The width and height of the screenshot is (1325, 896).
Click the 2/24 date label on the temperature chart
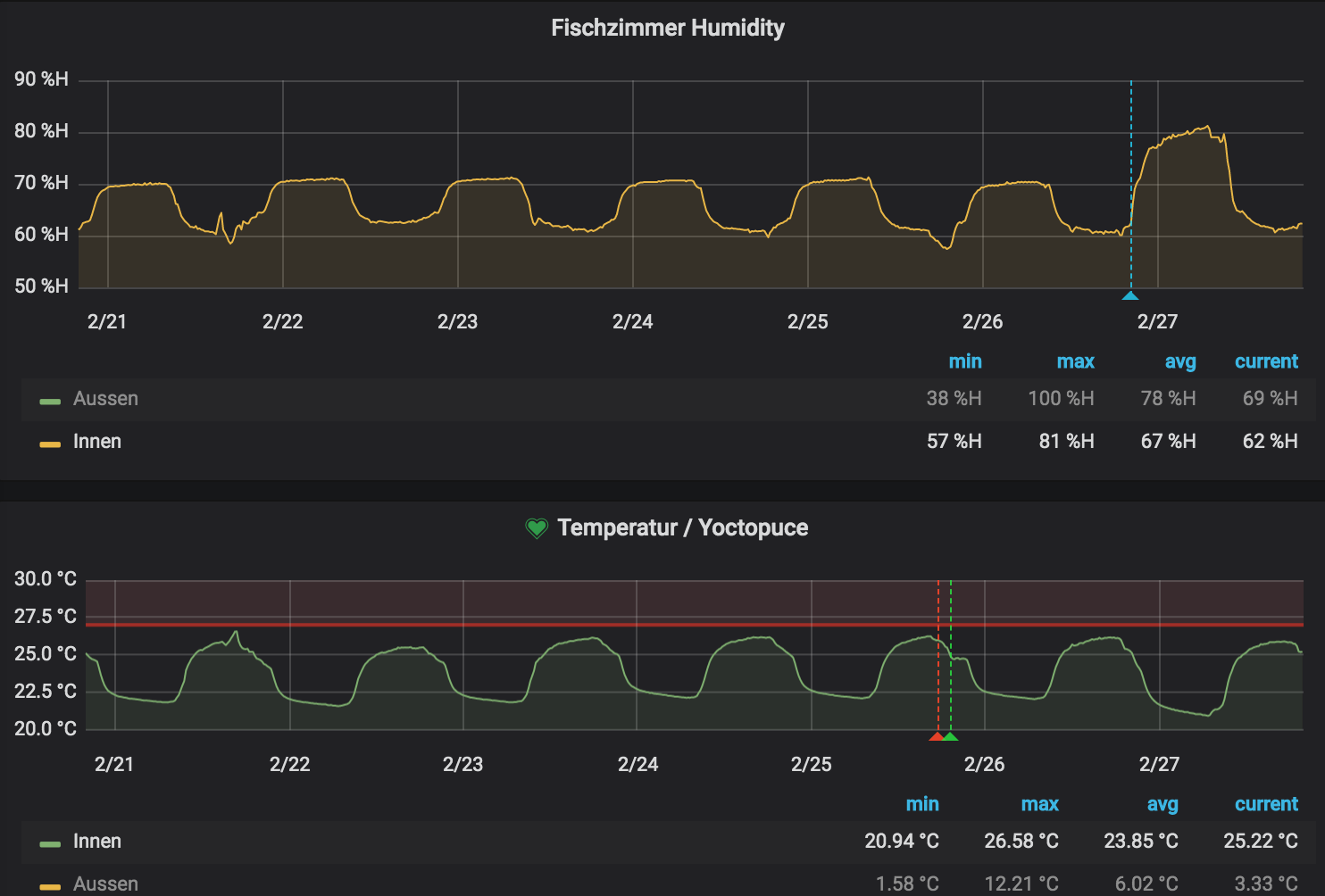coord(638,765)
